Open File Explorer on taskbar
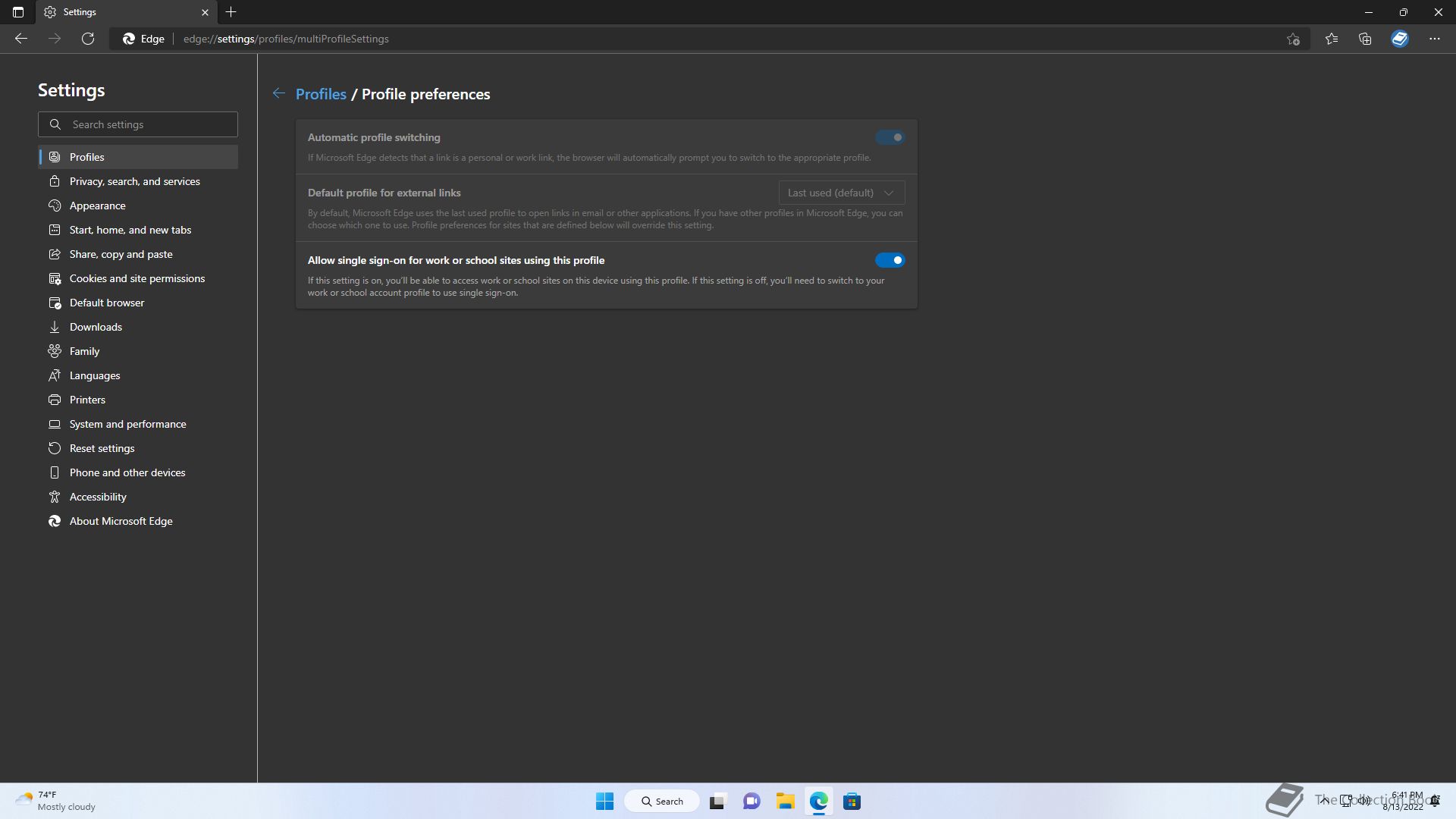Viewport: 1456px width, 819px height. [x=785, y=801]
